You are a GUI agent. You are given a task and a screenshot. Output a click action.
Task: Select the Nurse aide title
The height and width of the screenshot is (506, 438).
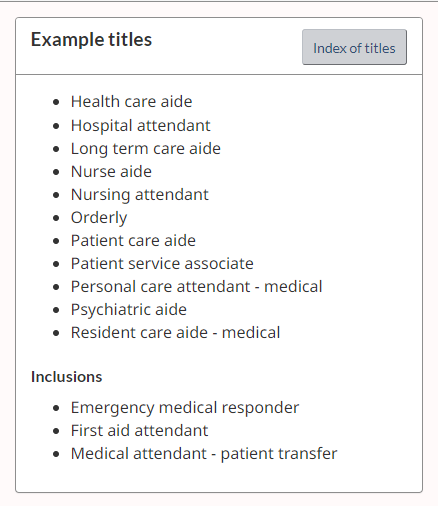click(111, 172)
